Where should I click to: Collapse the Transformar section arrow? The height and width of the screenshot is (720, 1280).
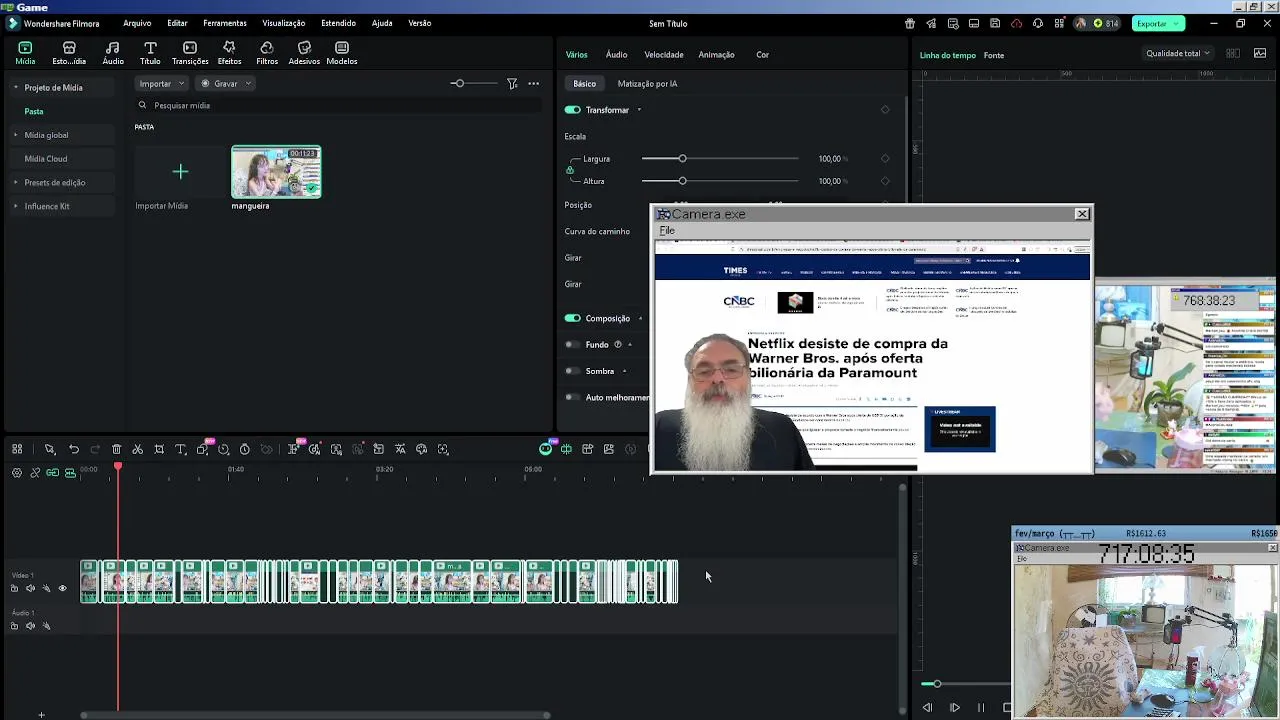[639, 110]
